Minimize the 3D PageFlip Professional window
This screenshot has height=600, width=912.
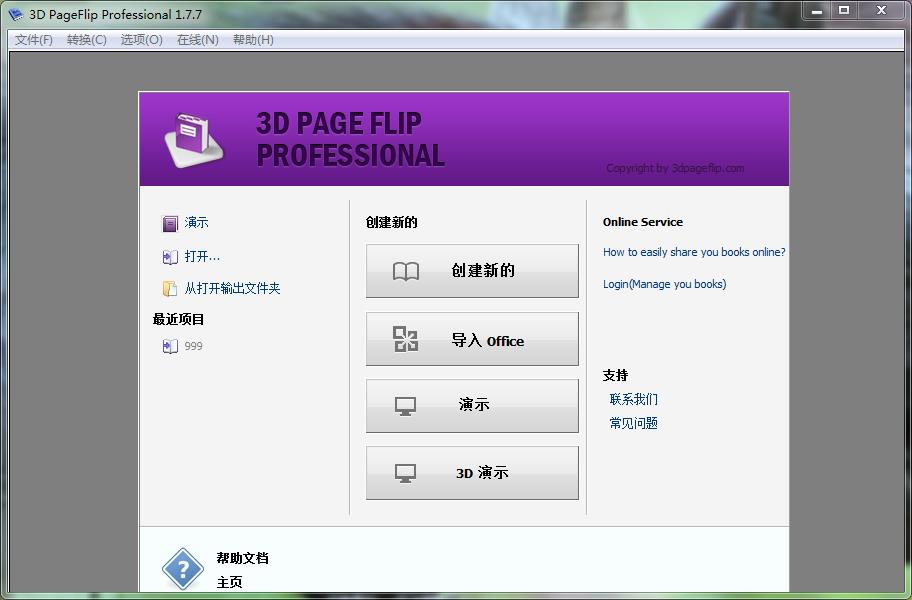pyautogui.click(x=817, y=10)
